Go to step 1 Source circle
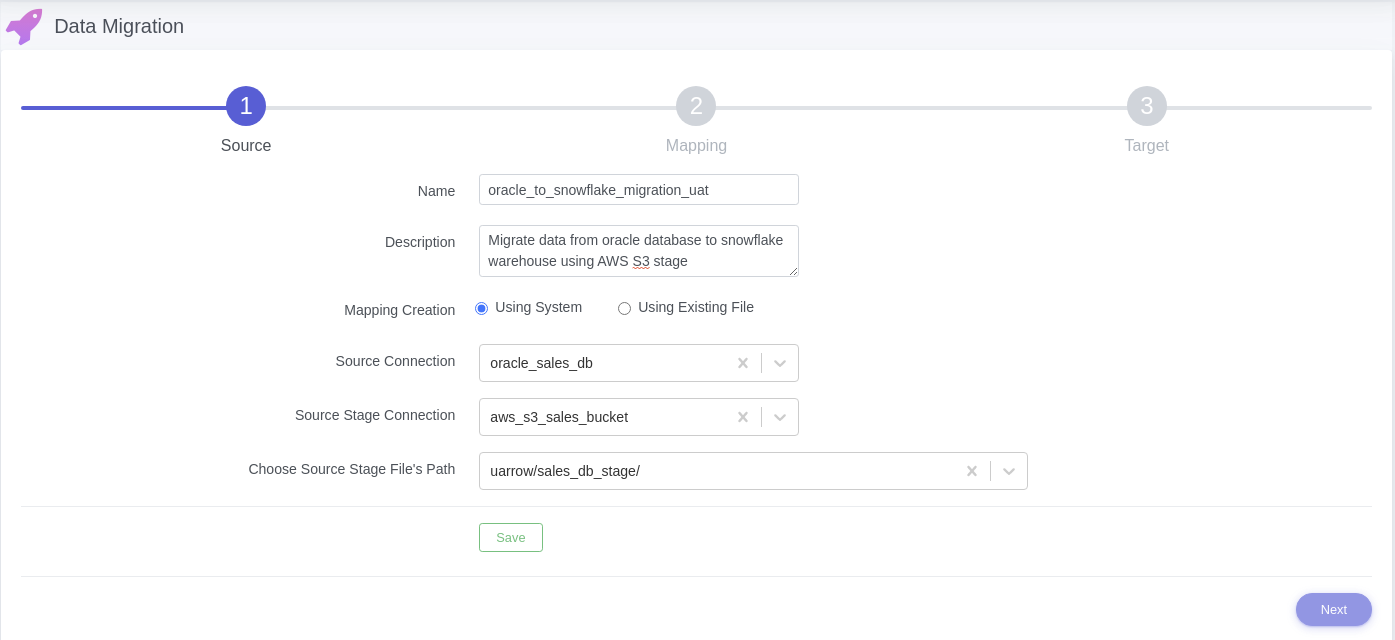 point(246,106)
